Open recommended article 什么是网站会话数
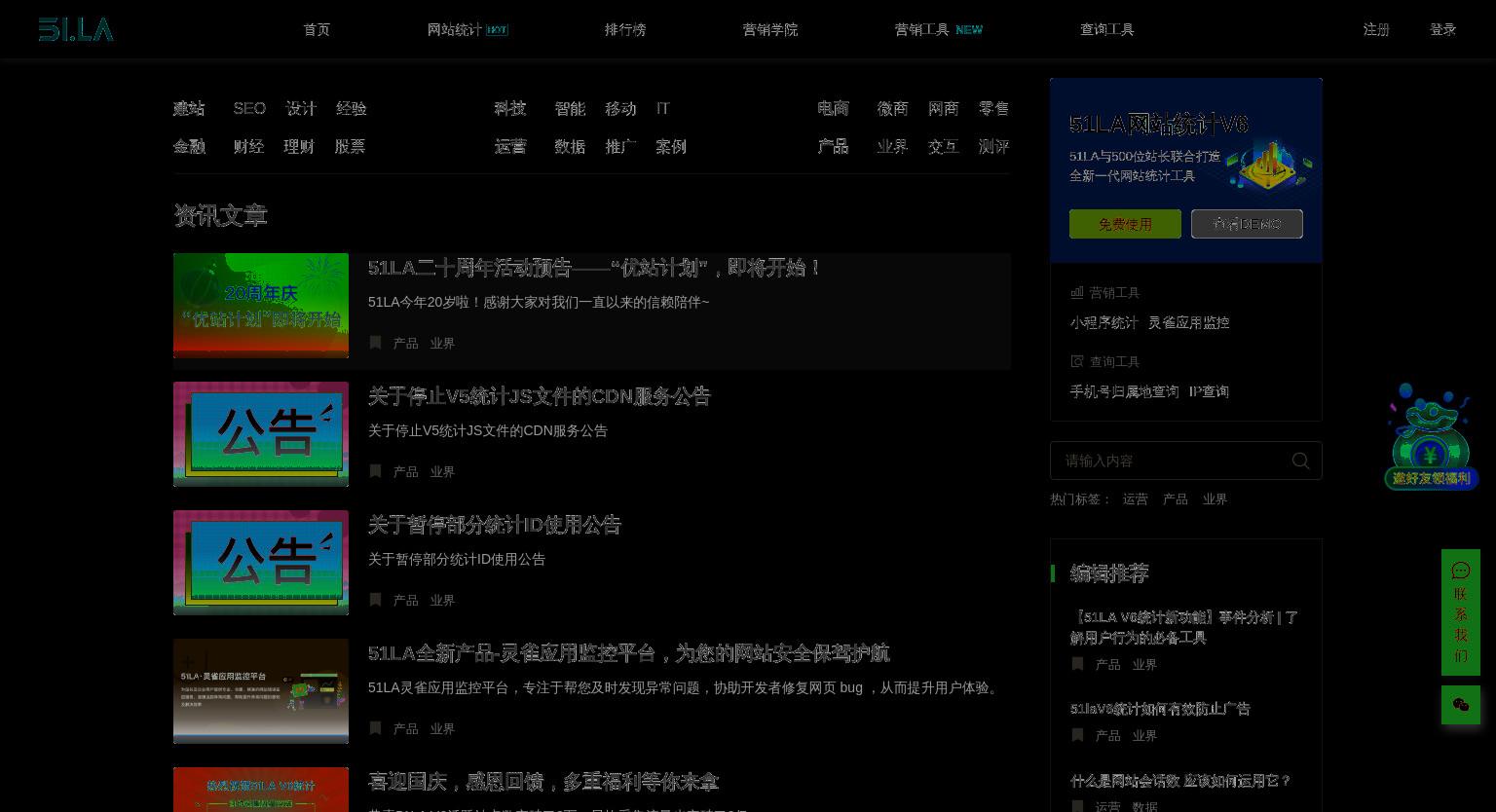1496x812 pixels. (x=1180, y=781)
